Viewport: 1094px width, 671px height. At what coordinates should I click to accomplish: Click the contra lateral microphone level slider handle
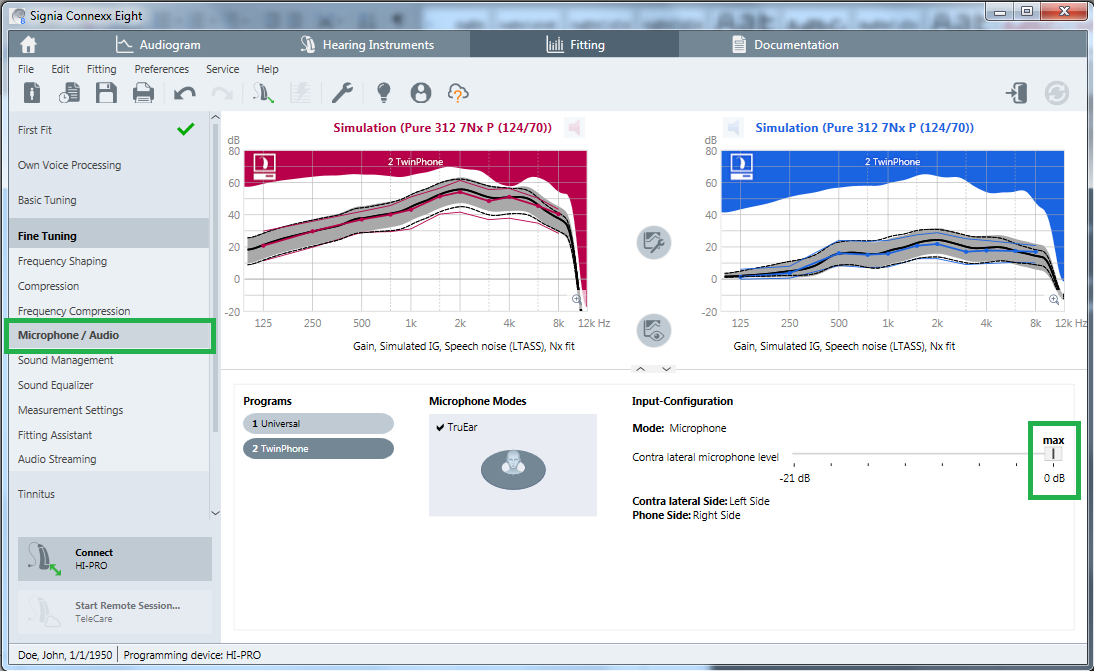[1053, 454]
